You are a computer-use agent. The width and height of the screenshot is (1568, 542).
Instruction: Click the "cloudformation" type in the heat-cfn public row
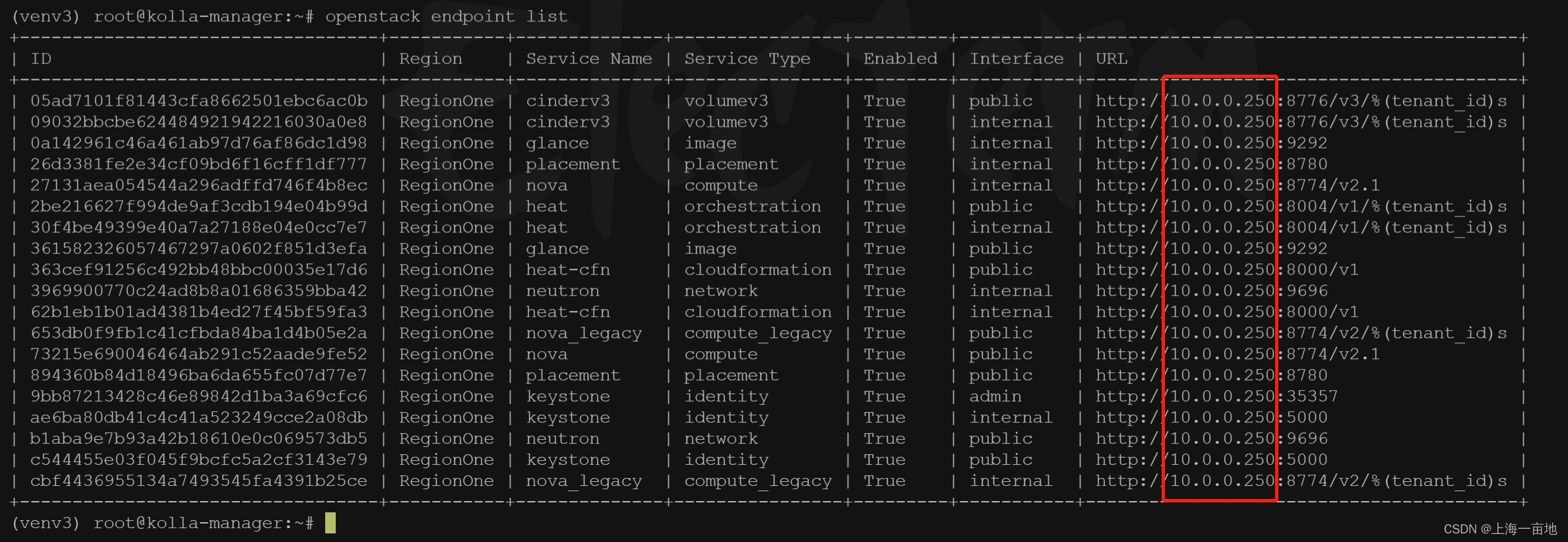click(x=757, y=270)
